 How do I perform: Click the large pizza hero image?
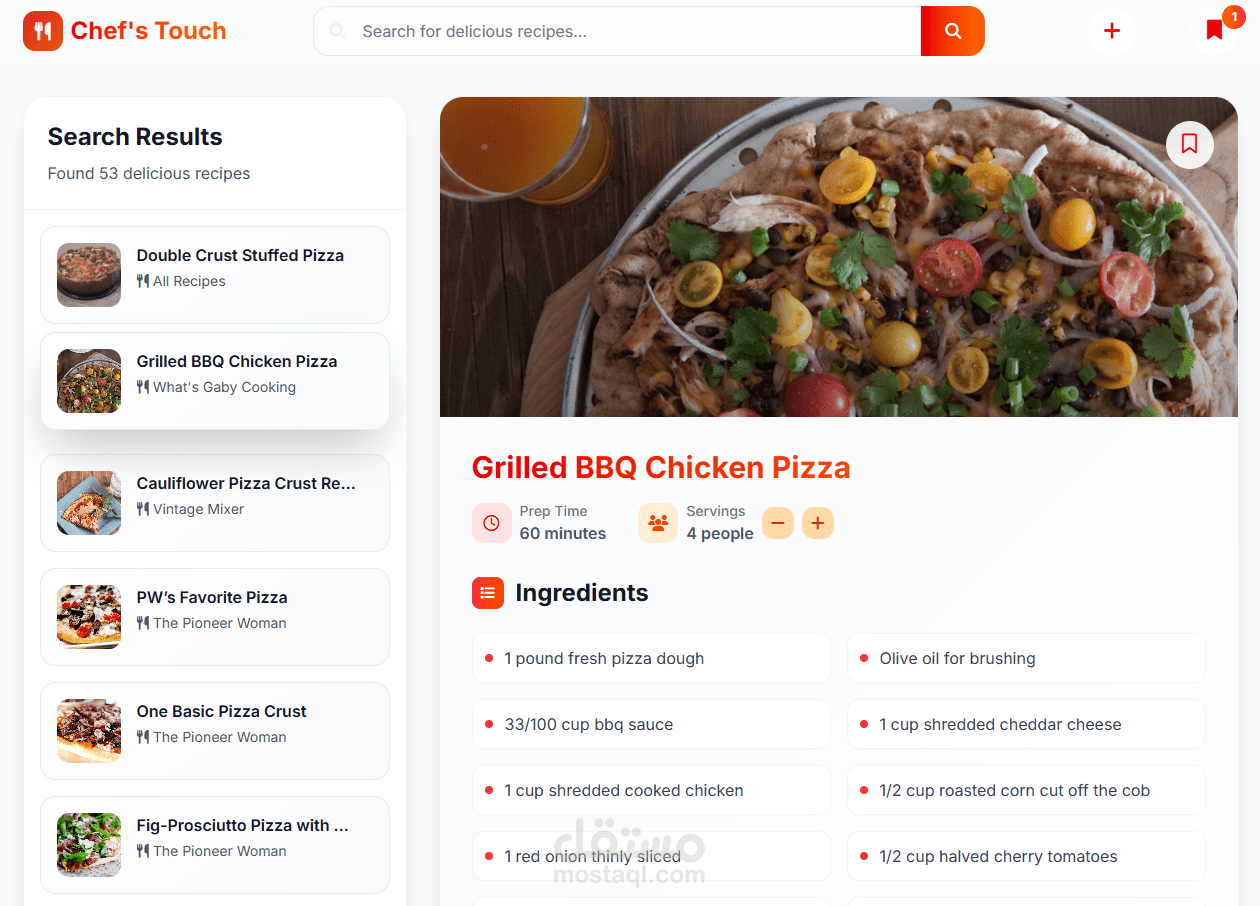click(x=839, y=257)
